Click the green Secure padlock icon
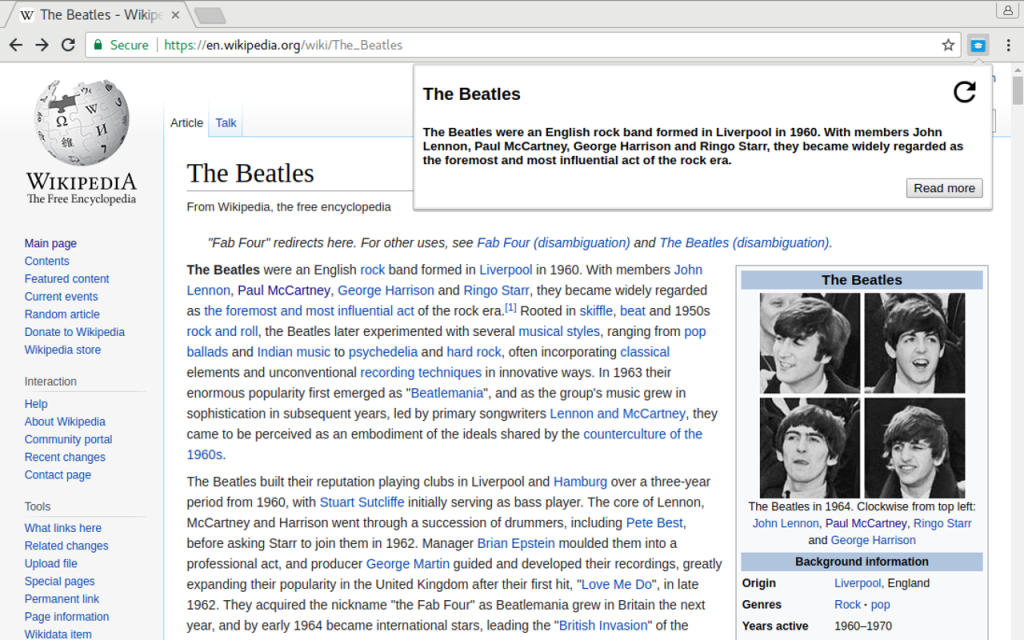The height and width of the screenshot is (640, 1024). click(98, 45)
